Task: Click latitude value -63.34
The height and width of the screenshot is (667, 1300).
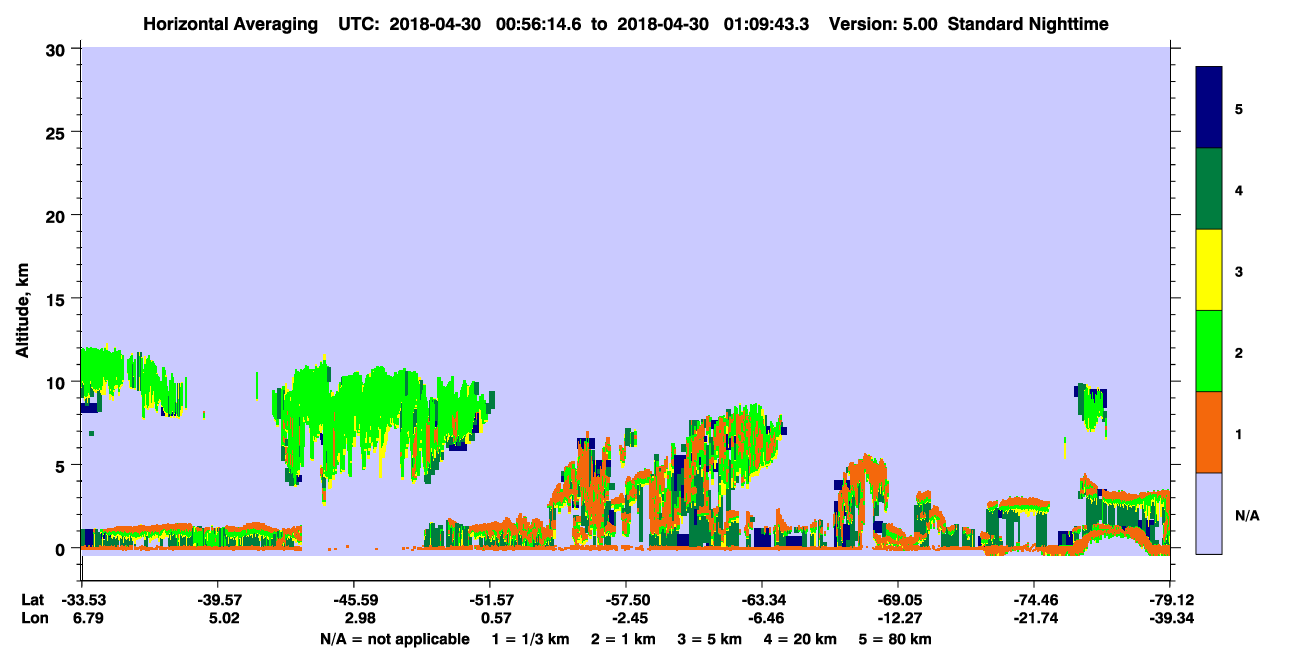Action: tap(761, 599)
